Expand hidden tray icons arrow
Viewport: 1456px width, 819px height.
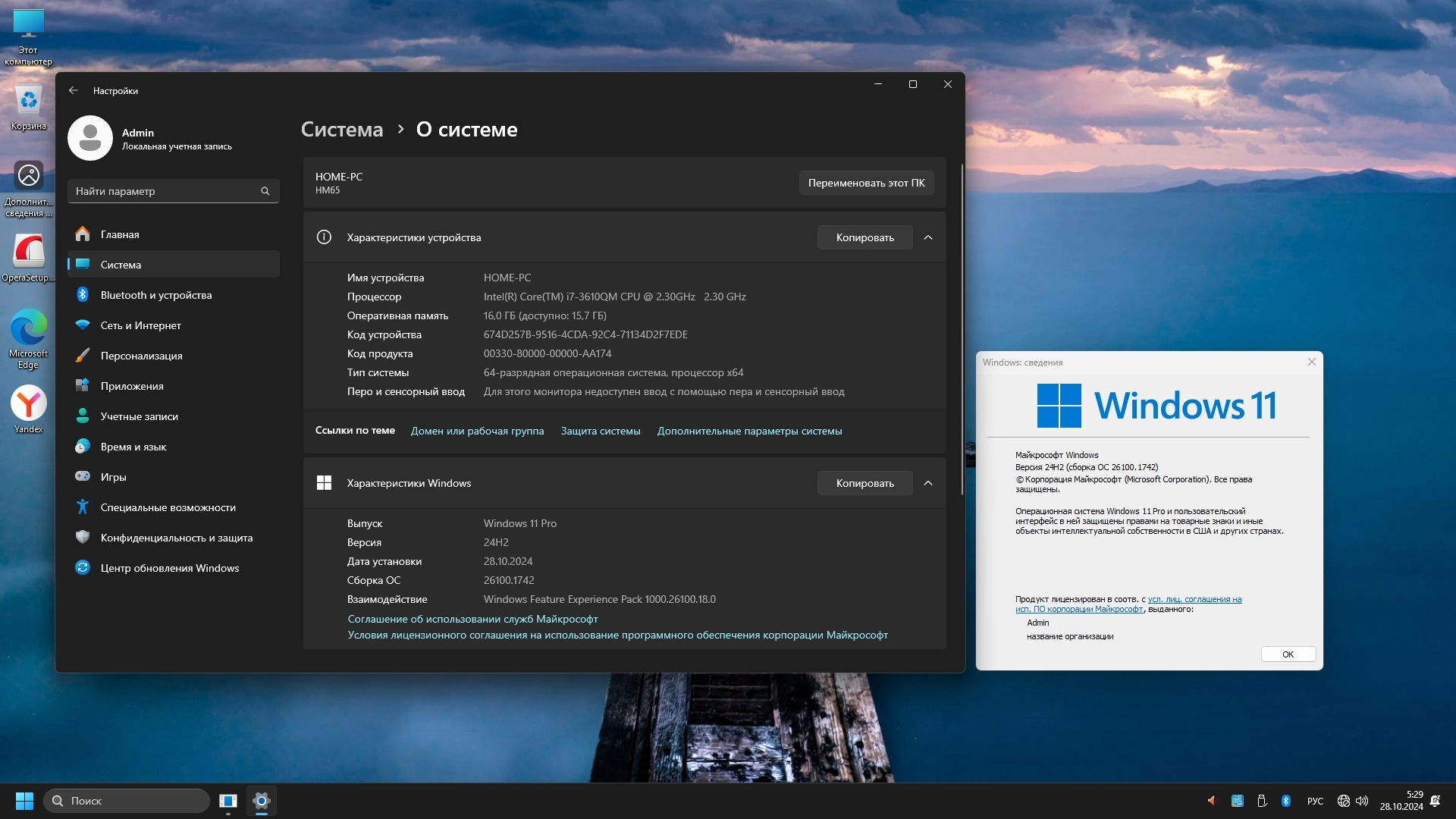click(x=1211, y=801)
